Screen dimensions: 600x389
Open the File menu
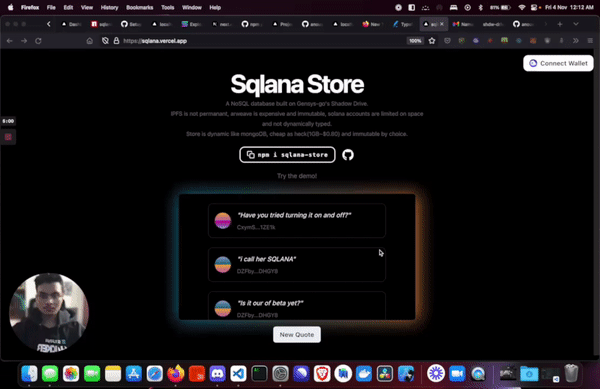tap(51, 7)
